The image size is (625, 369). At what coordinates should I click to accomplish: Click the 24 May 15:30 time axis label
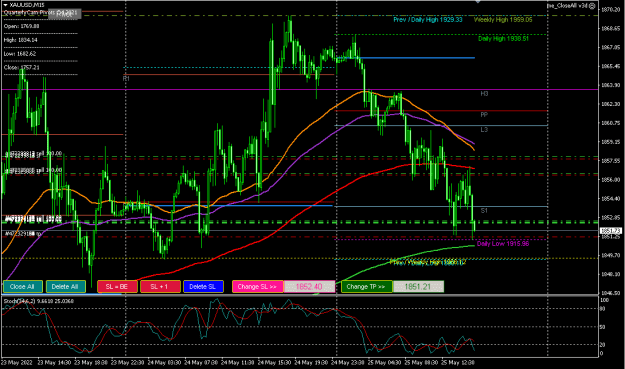click(x=274, y=363)
